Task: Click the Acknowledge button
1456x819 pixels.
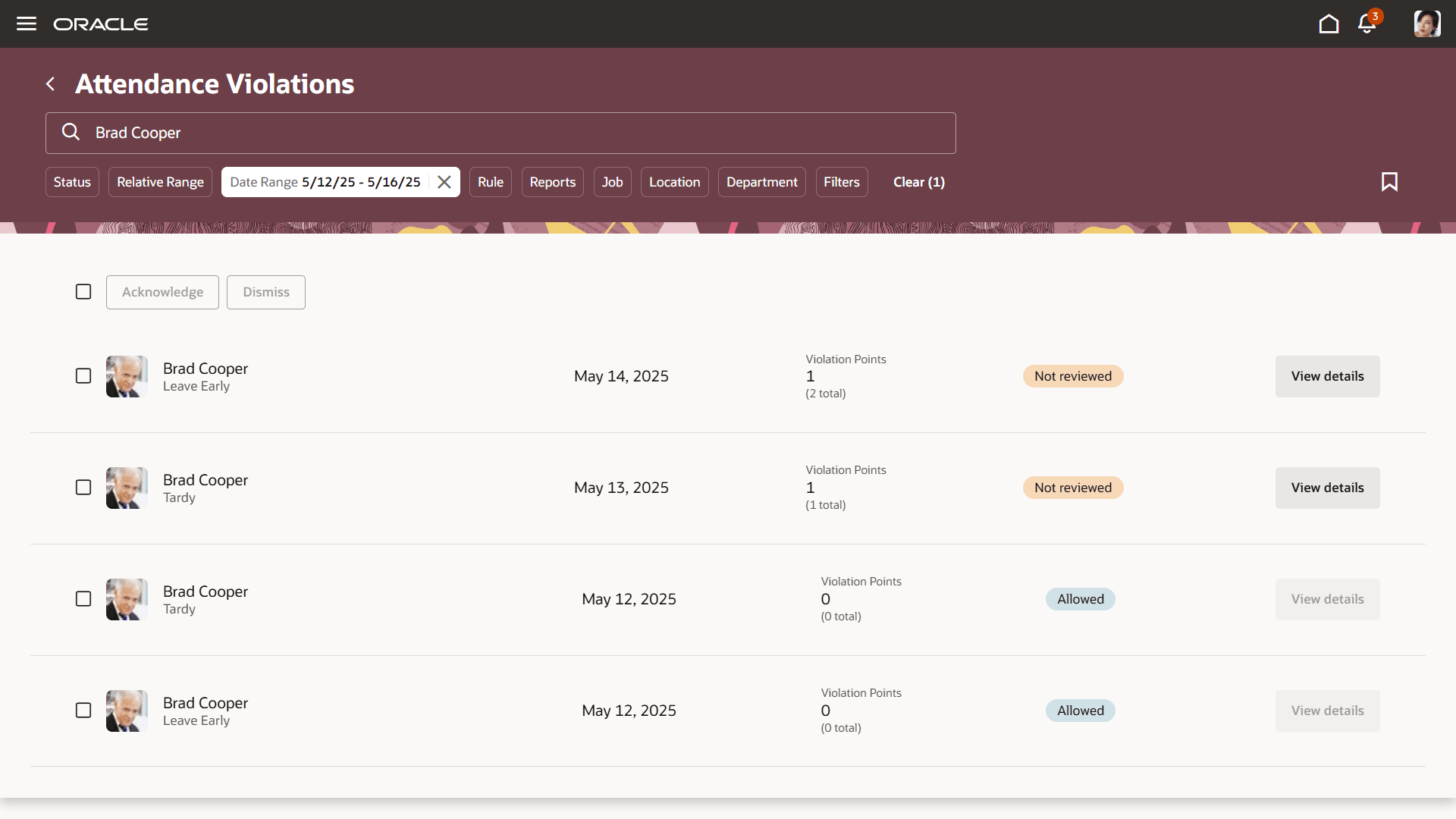Action: pyautogui.click(x=162, y=292)
